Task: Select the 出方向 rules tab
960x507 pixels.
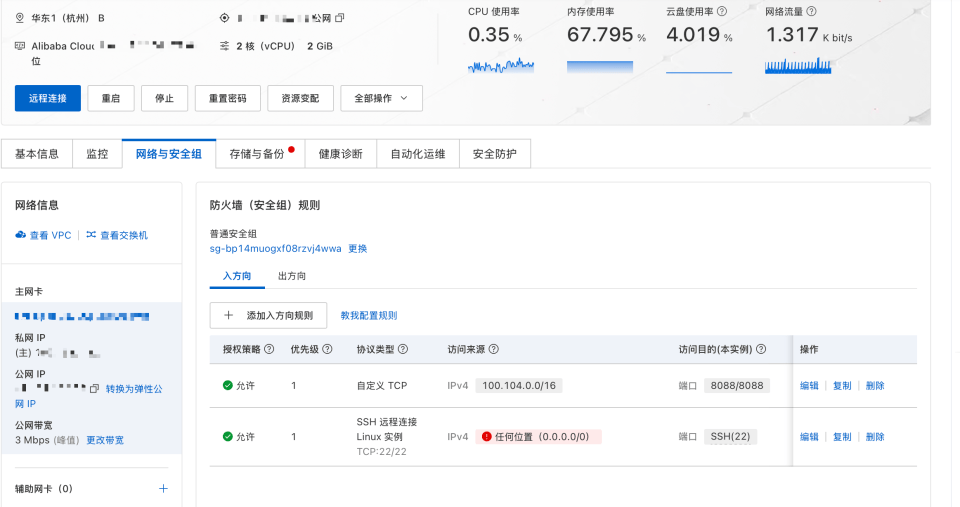Action: (292, 276)
